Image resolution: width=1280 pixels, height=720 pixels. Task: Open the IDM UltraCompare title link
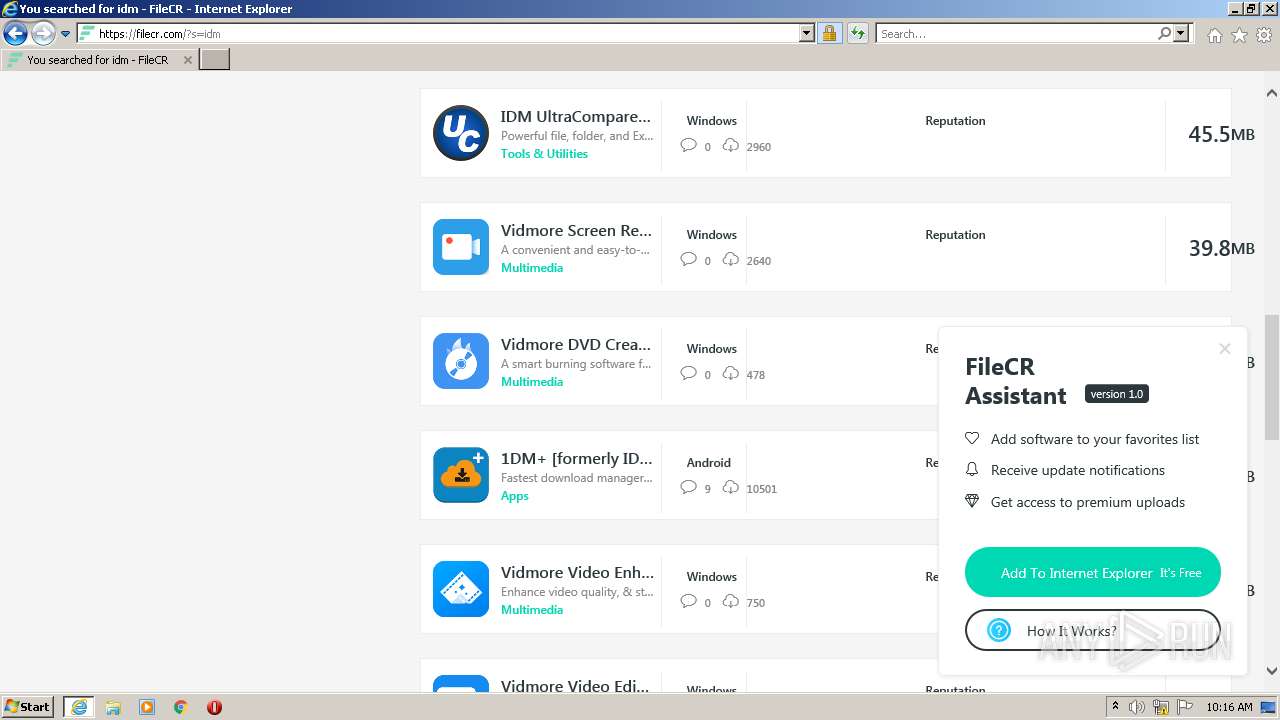pos(576,116)
